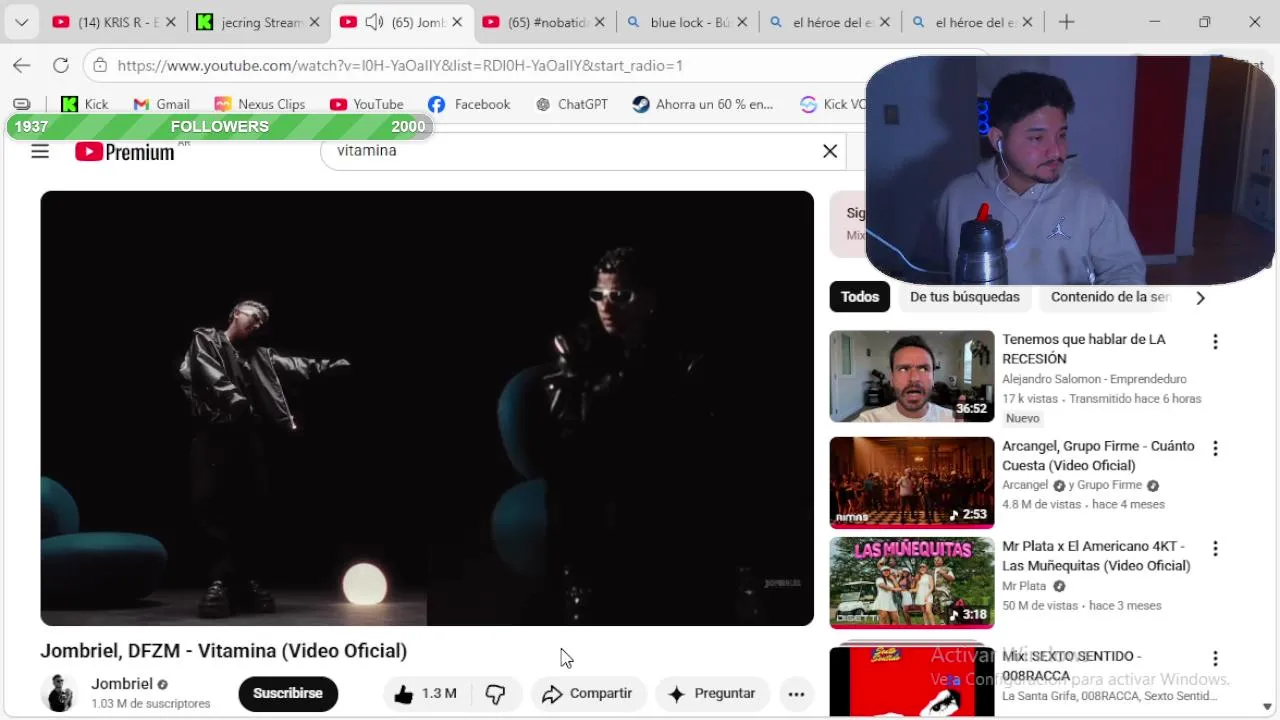Go back to the previous page
The width and height of the screenshot is (1280, 720).
point(22,65)
